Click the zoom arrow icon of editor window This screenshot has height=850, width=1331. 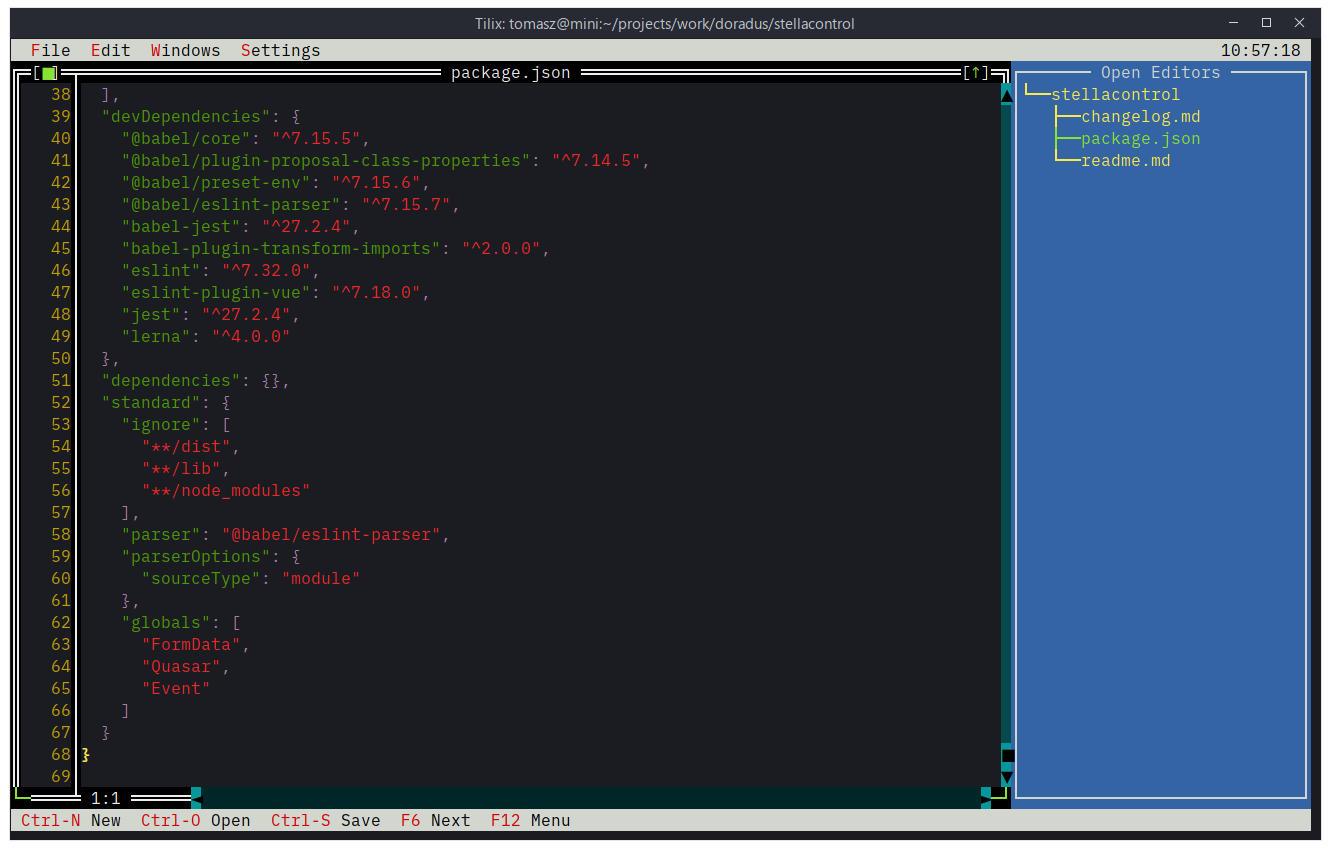pos(975,73)
